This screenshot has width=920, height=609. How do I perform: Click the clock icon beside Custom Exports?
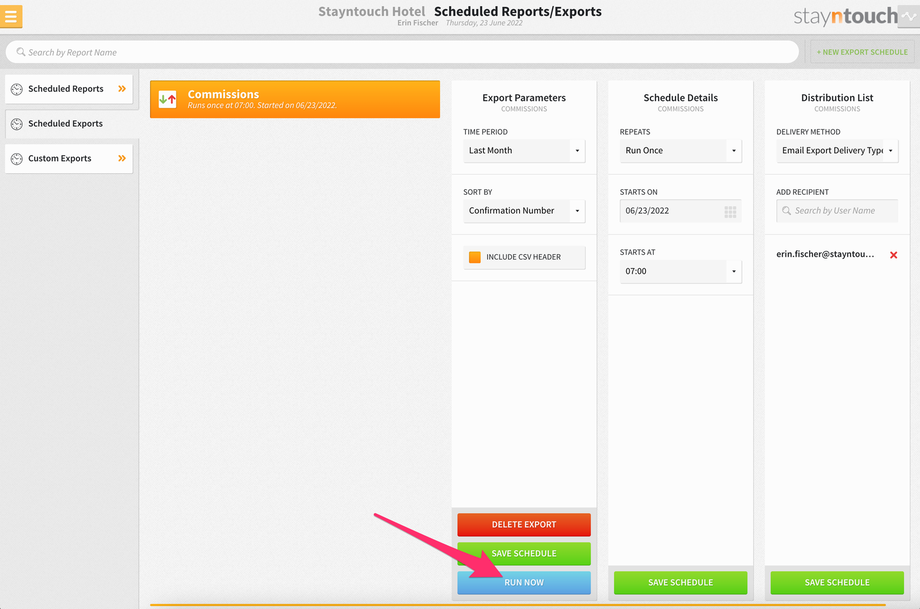pos(17,158)
